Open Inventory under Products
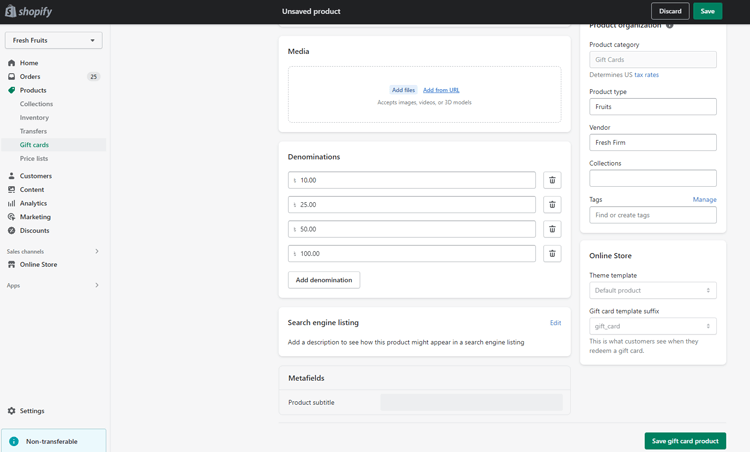Image resolution: width=750 pixels, height=452 pixels. tap(34, 118)
